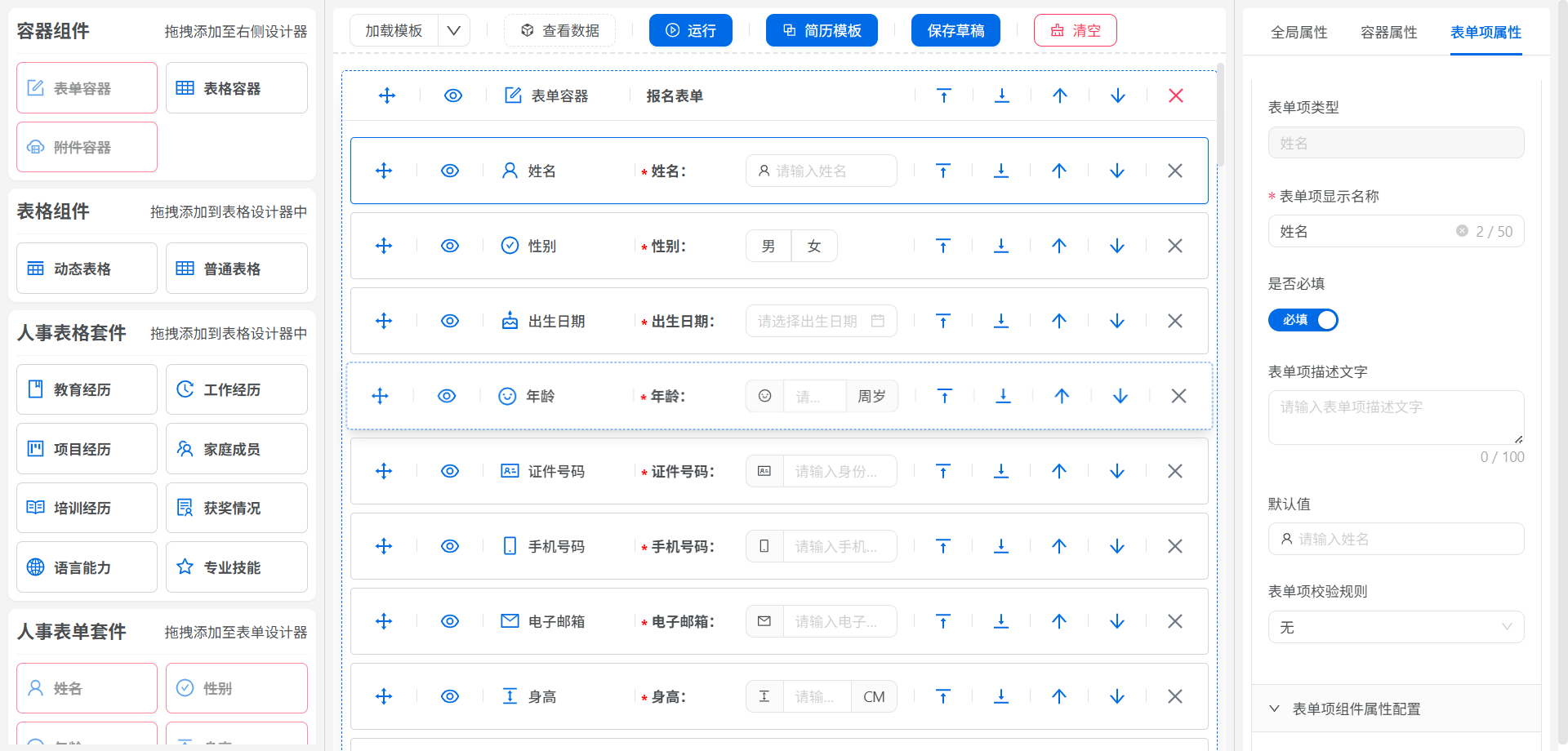Image resolution: width=1568 pixels, height=751 pixels.
Task: Select 女 gender option
Action: 813,246
